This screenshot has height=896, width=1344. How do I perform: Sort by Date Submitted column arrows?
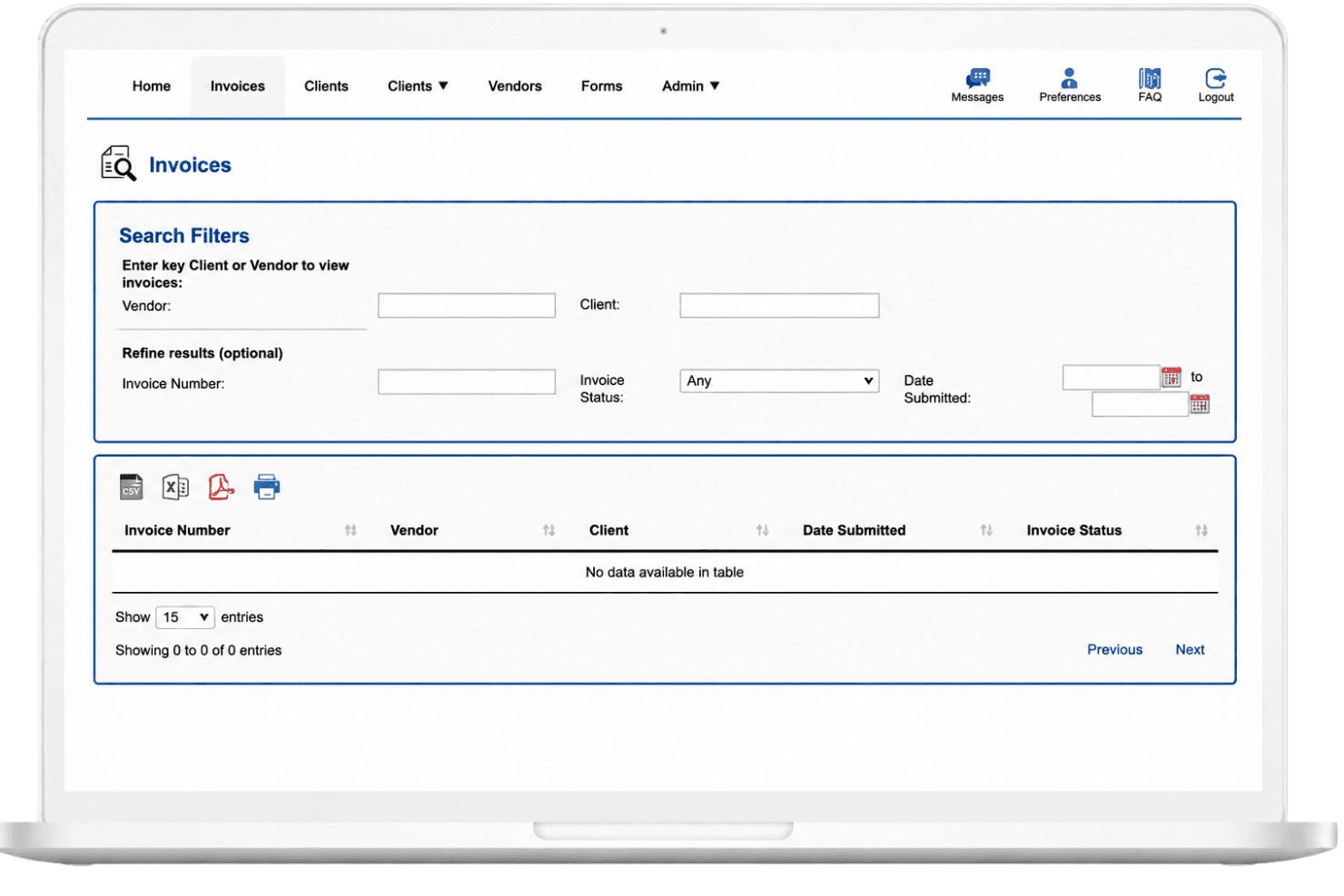point(986,530)
